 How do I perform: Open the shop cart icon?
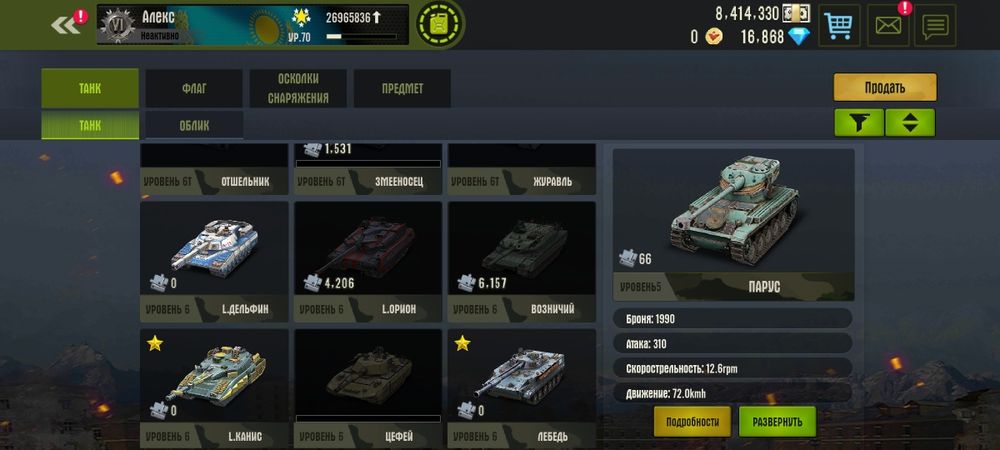[839, 25]
